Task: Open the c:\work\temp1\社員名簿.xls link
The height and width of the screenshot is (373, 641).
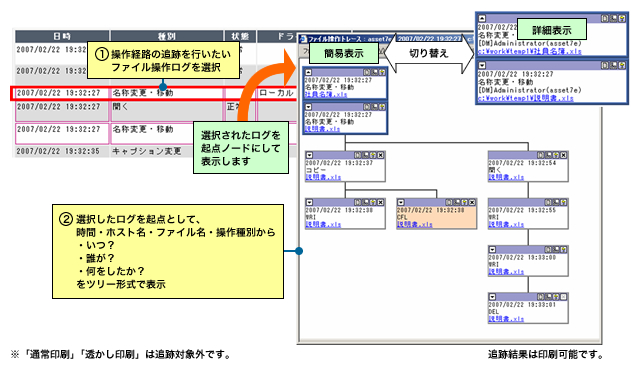Action: pos(530,52)
